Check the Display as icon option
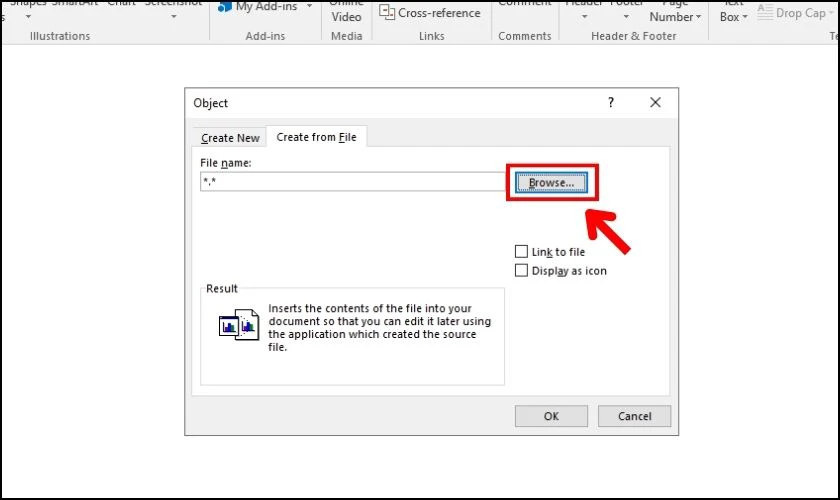Screen dimensions: 840x500 click(x=521, y=270)
